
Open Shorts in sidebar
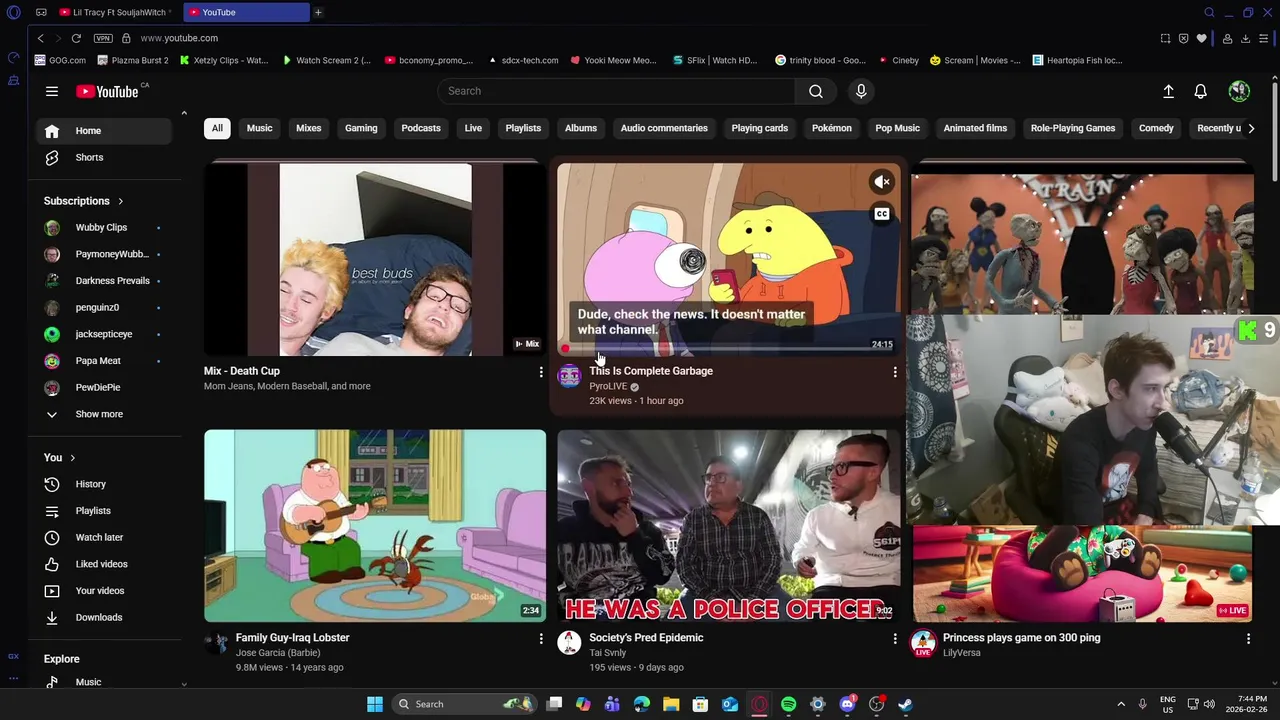105,157
